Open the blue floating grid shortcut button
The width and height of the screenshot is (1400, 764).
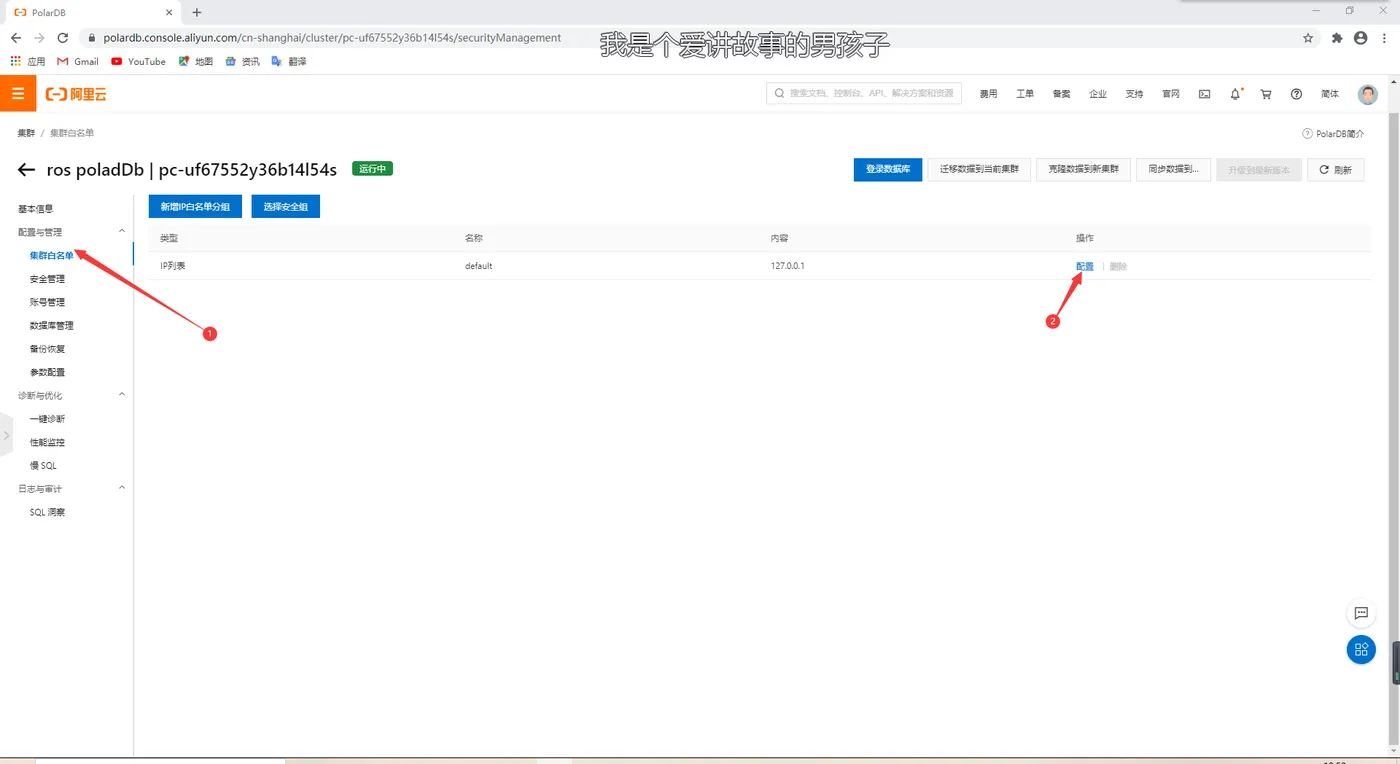click(x=1361, y=650)
